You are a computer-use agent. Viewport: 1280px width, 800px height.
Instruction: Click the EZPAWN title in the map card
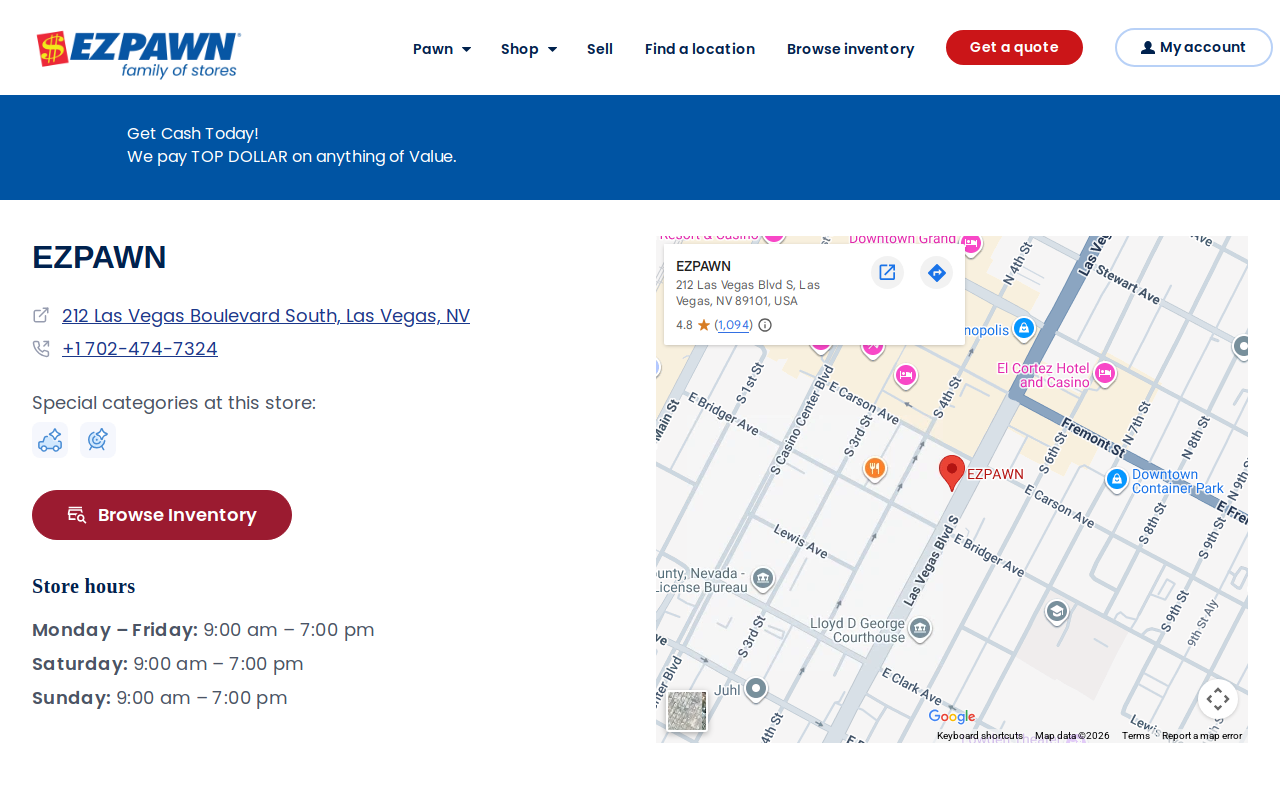coord(703,266)
